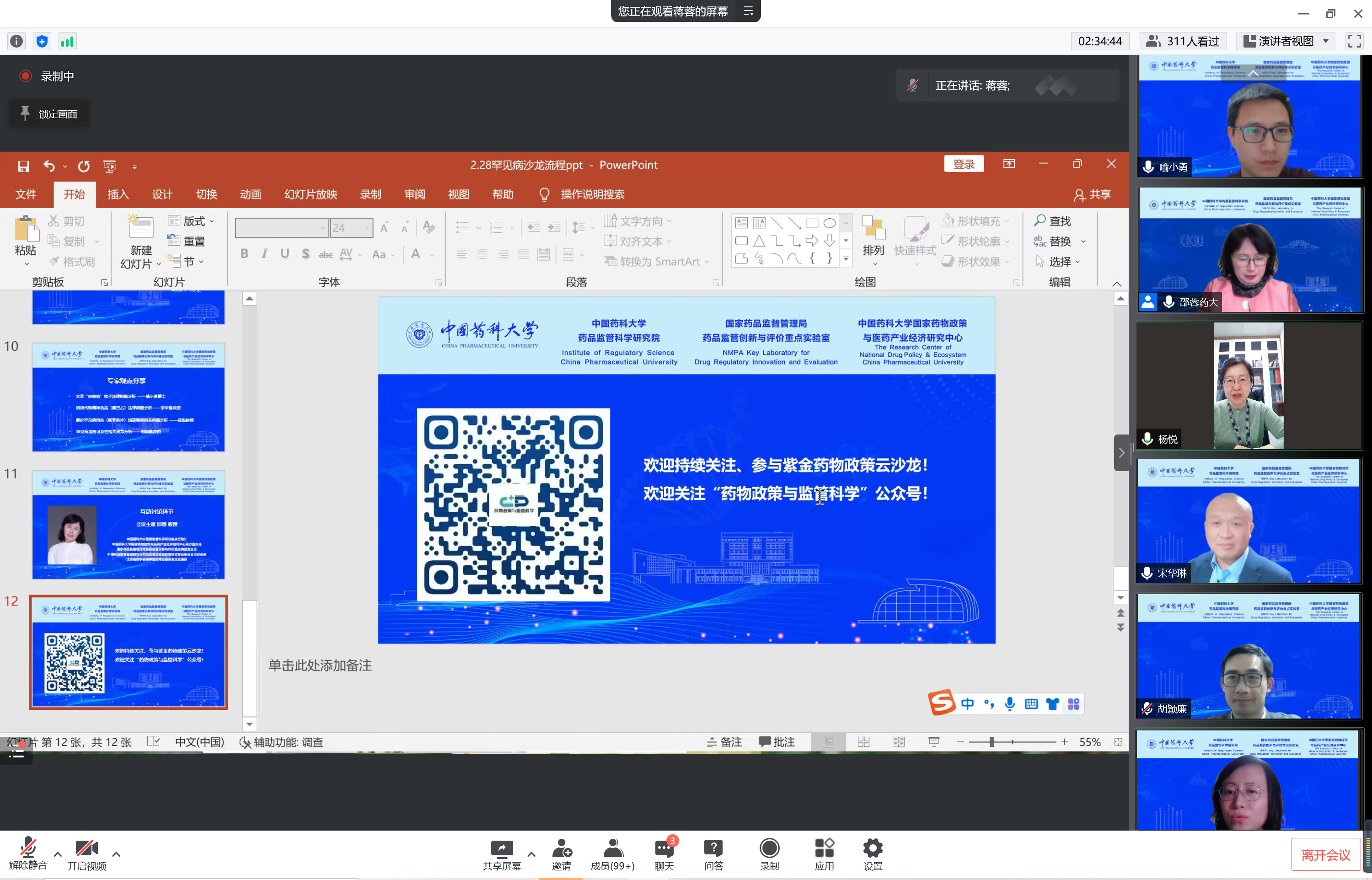The width and height of the screenshot is (1372, 880).
Task: Open the File tab
Action: click(26, 195)
